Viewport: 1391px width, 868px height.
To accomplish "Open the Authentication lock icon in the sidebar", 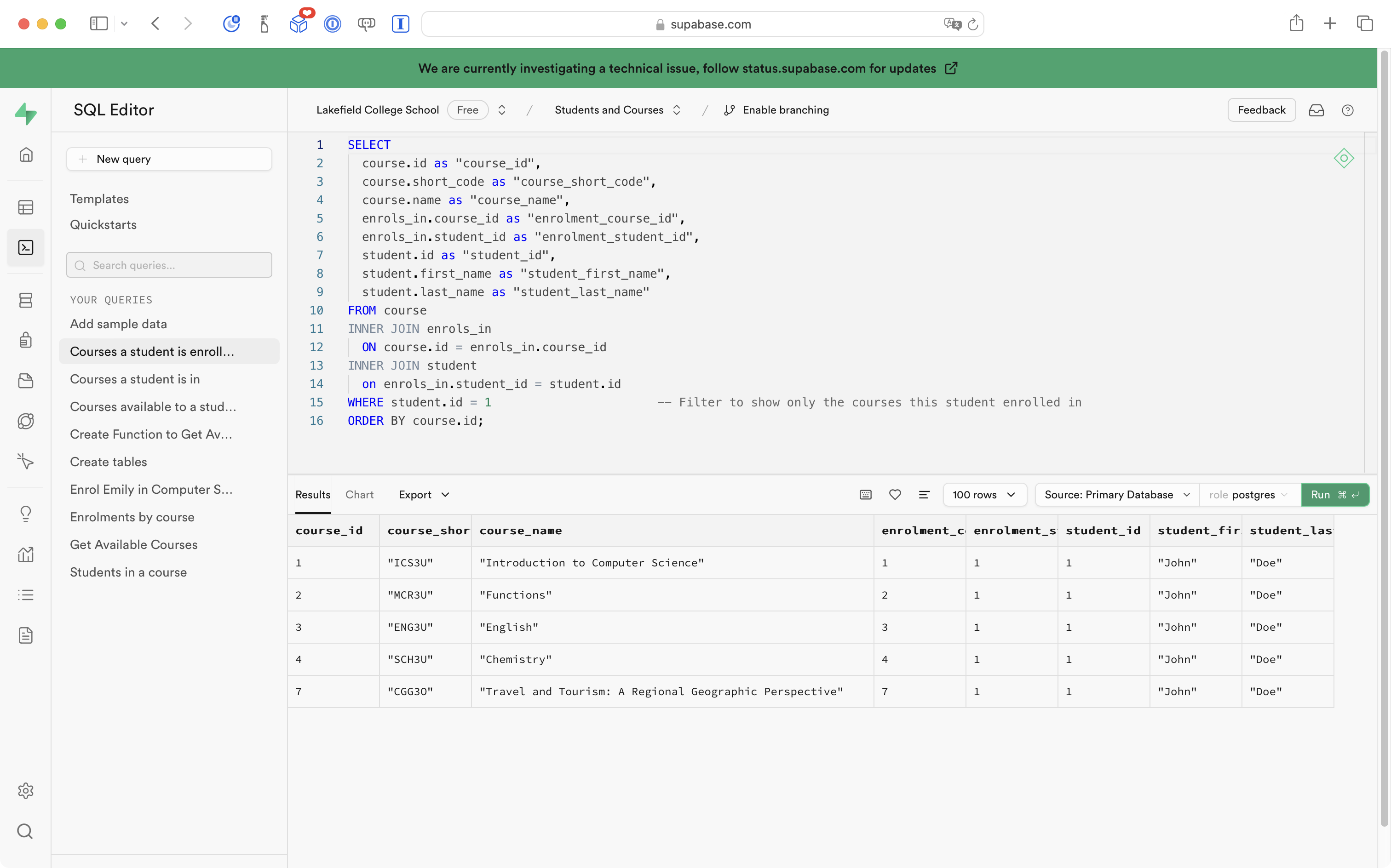I will point(26,340).
